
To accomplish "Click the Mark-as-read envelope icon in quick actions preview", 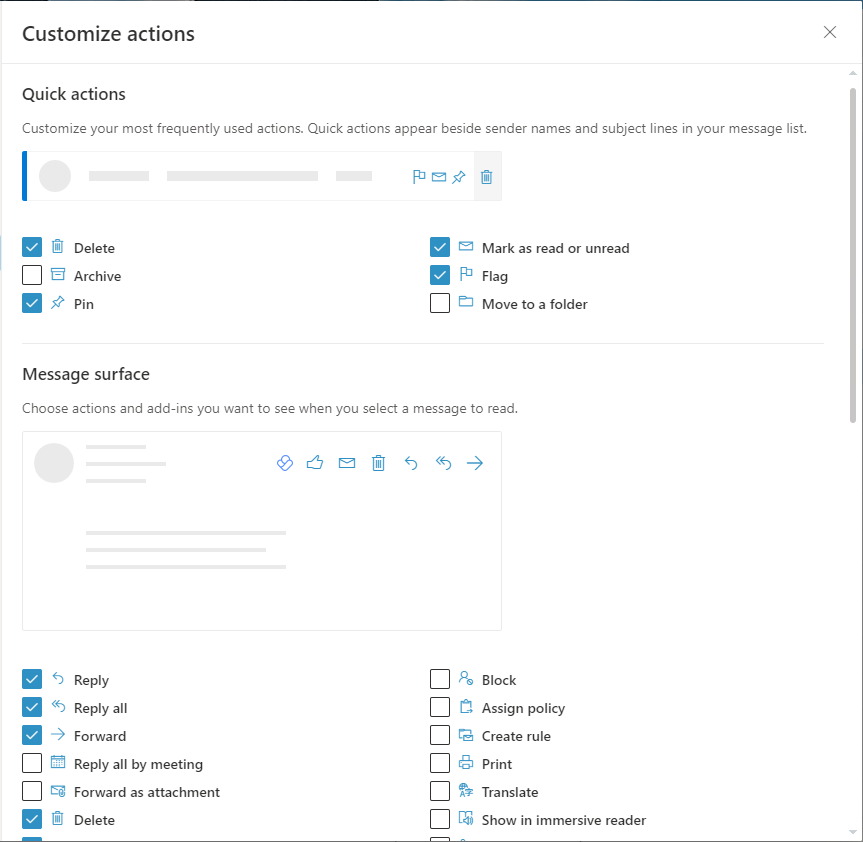I will coord(438,176).
